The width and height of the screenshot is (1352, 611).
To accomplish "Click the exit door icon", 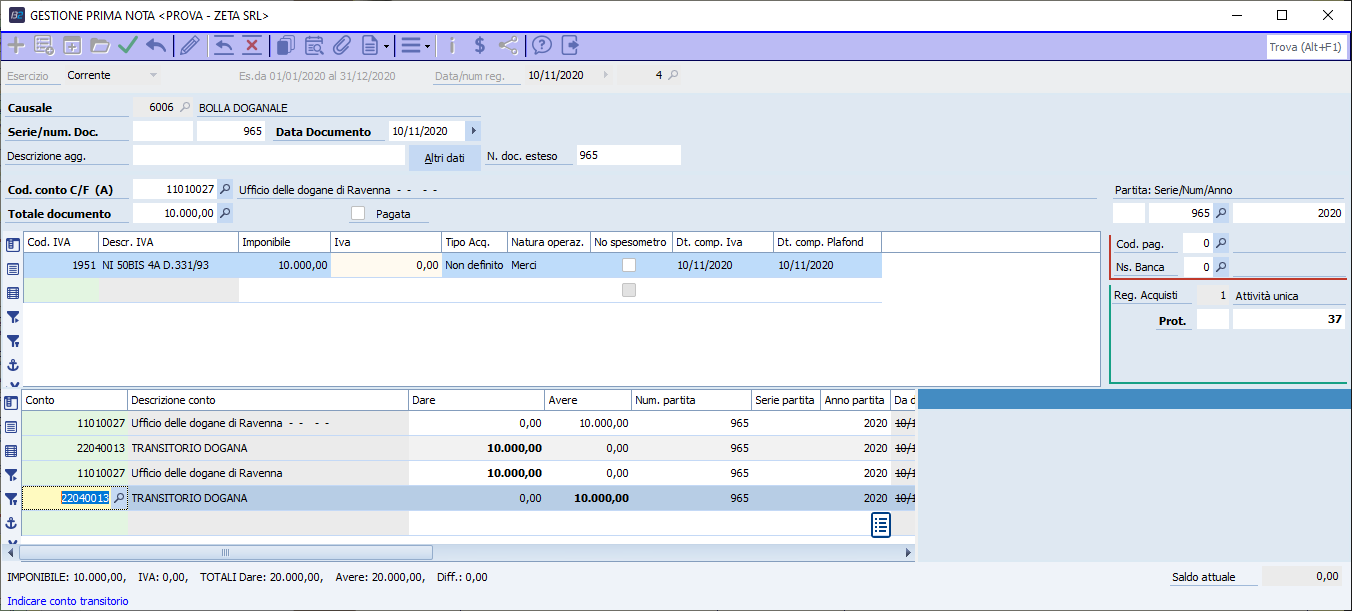I will (571, 45).
